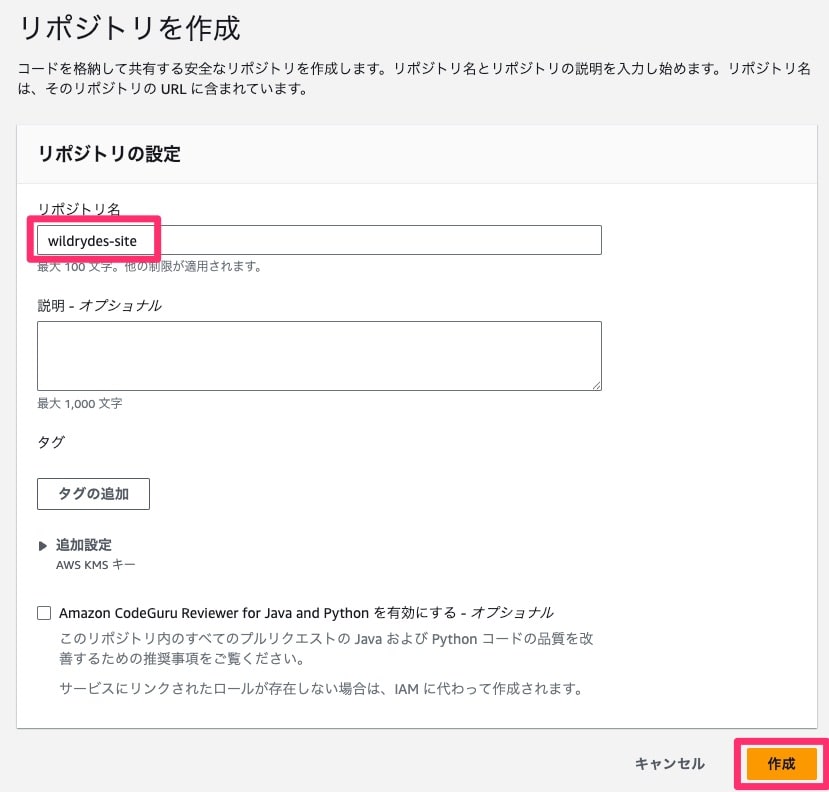829x792 pixels.
Task: Click the IAM service-linked role note
Action: 317,689
